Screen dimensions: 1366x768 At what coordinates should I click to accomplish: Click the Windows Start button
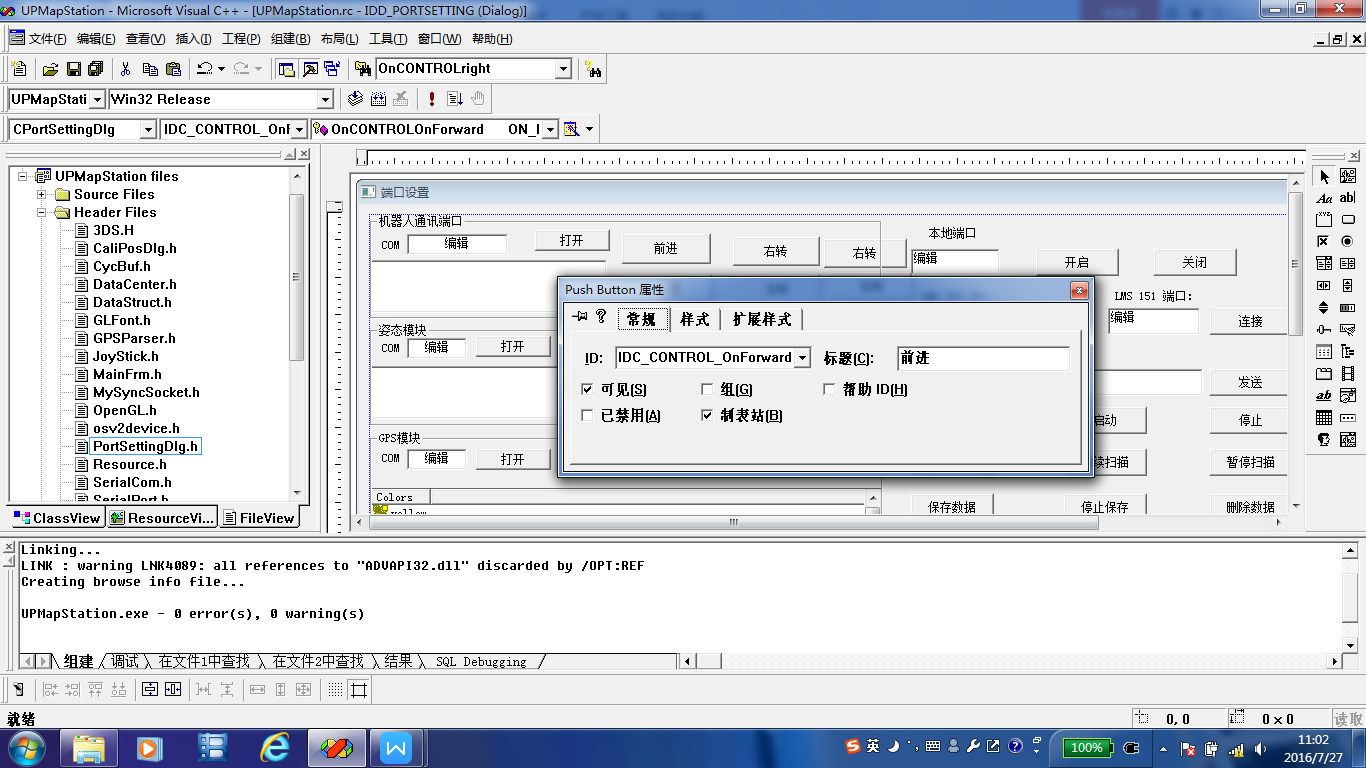coord(27,748)
